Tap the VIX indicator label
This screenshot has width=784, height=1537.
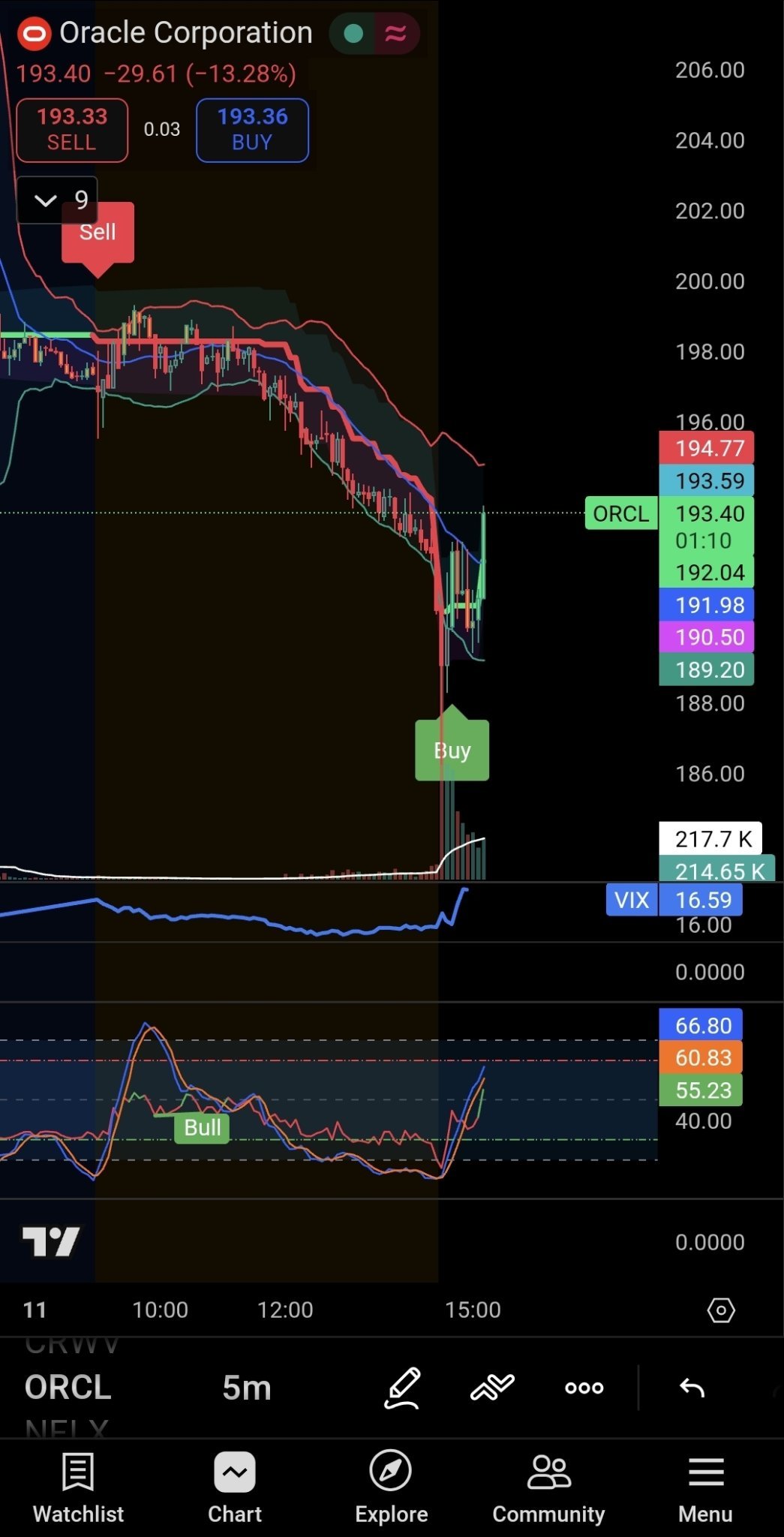[x=631, y=900]
